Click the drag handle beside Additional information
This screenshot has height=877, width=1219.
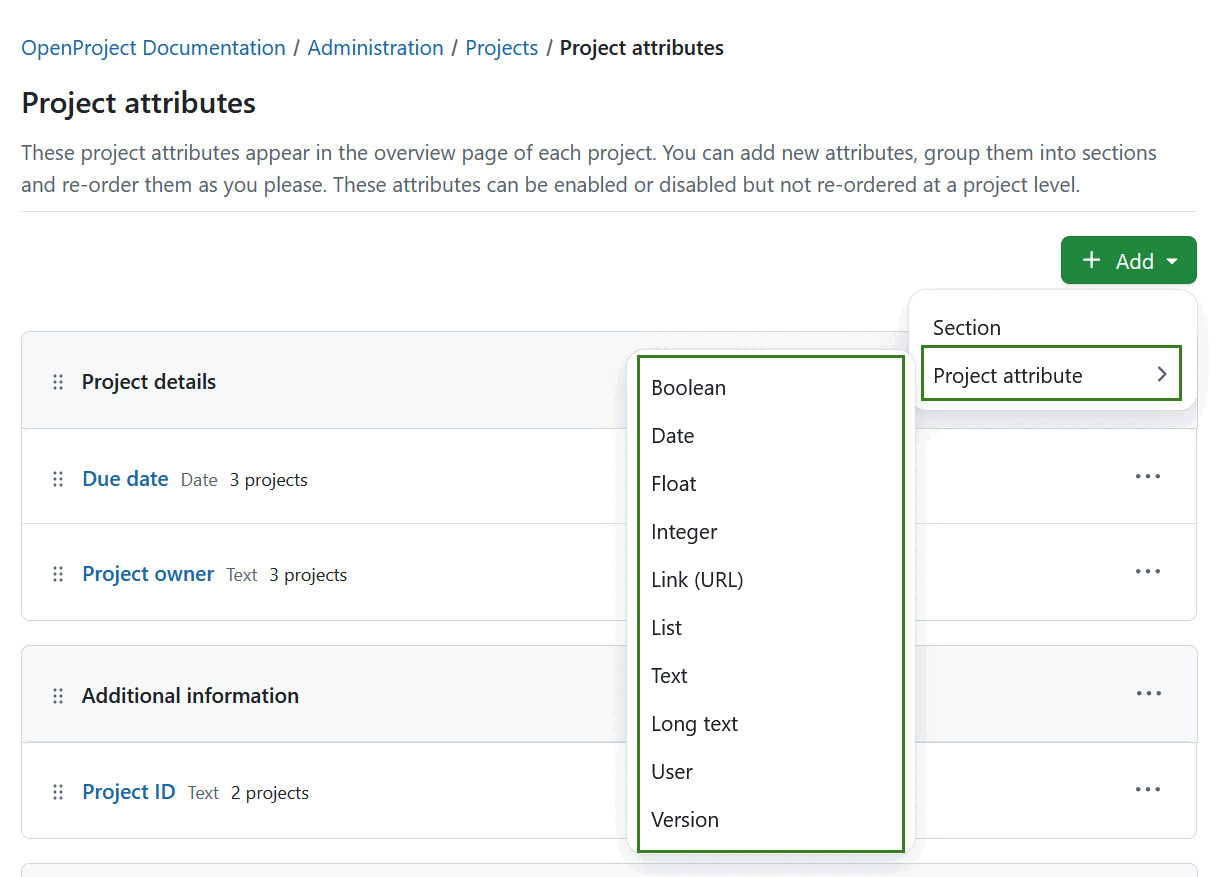(57, 693)
